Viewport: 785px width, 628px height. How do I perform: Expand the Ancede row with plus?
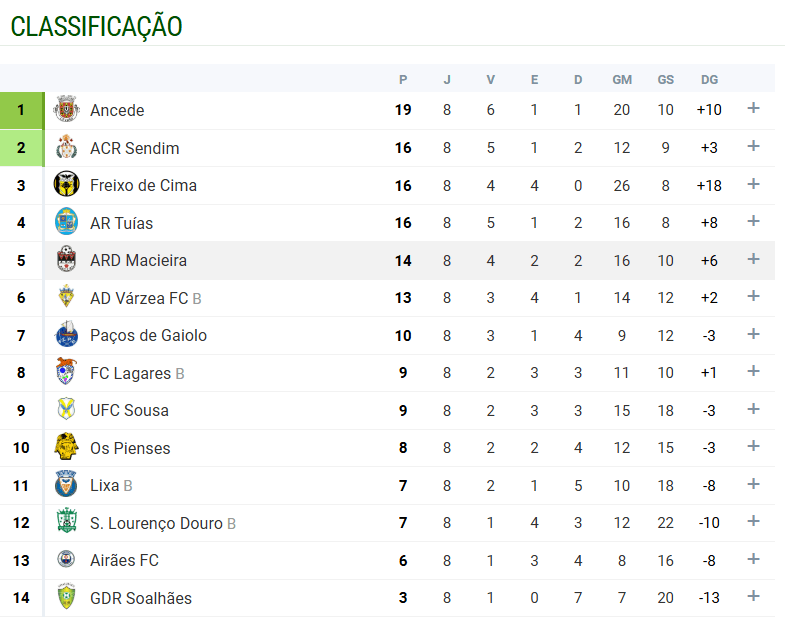pyautogui.click(x=753, y=109)
